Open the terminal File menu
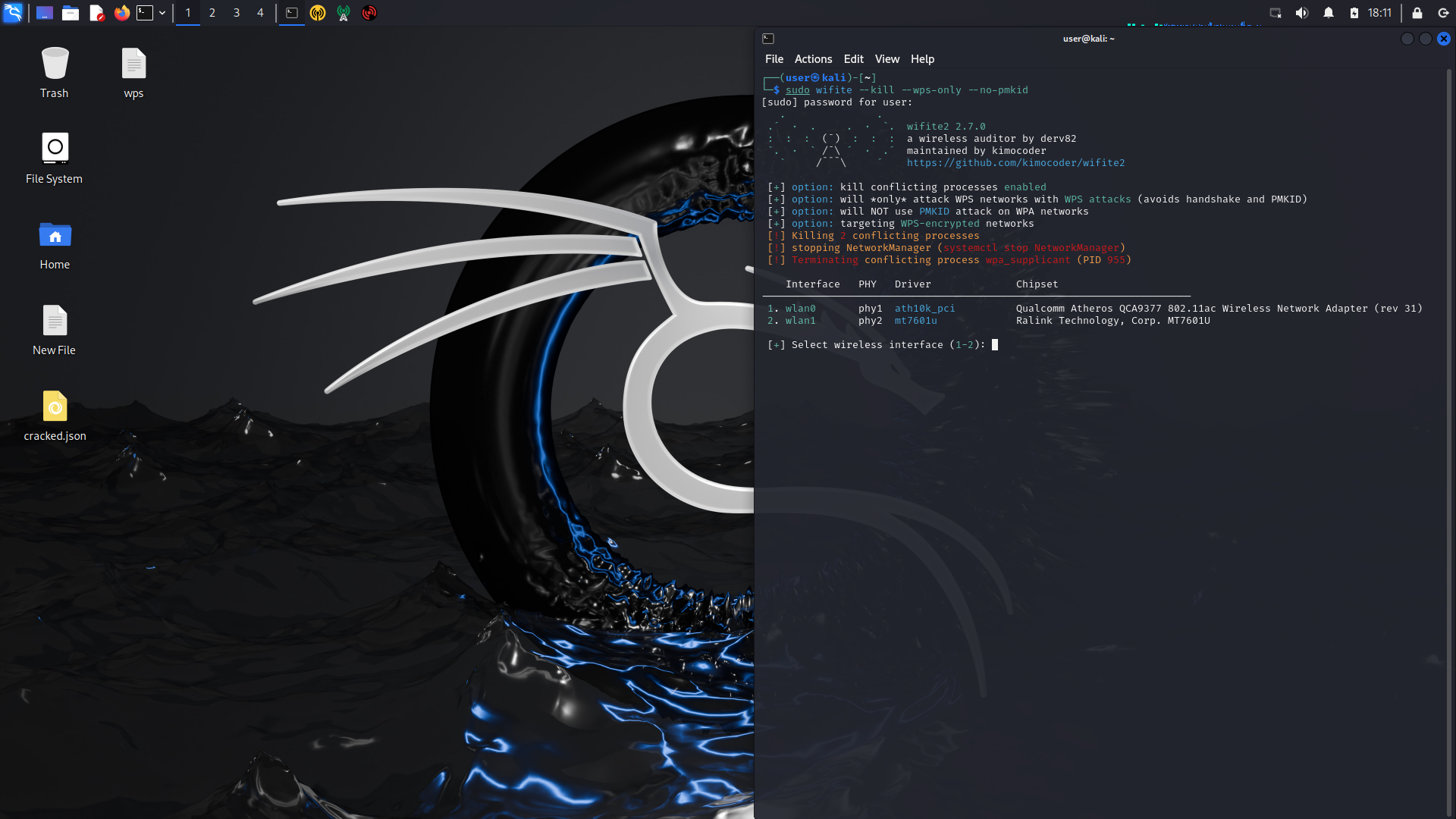Image resolution: width=1456 pixels, height=819 pixels. pos(773,59)
